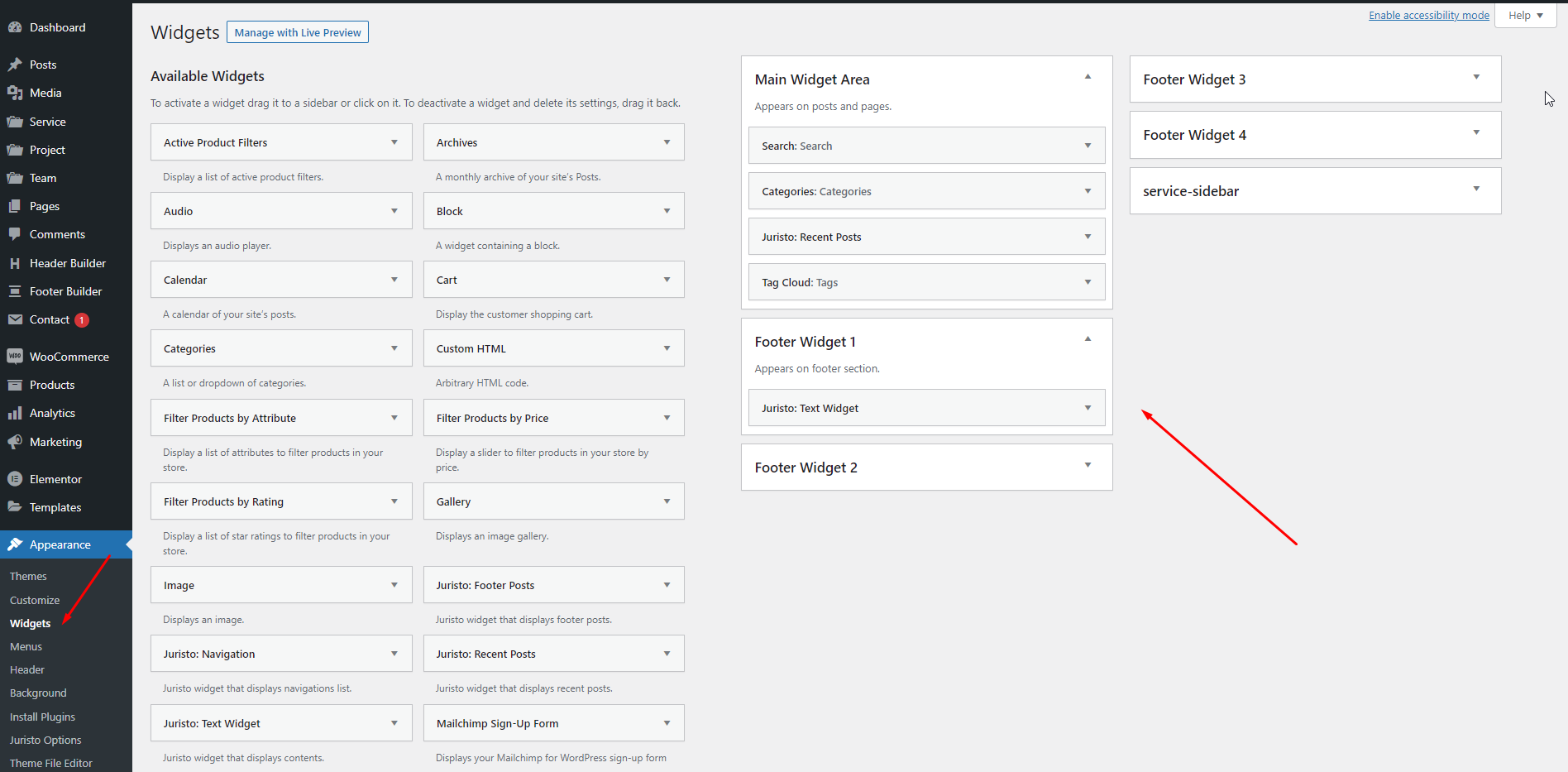The width and height of the screenshot is (1568, 772).
Task: Open the Menus submenu item
Action: [x=26, y=646]
